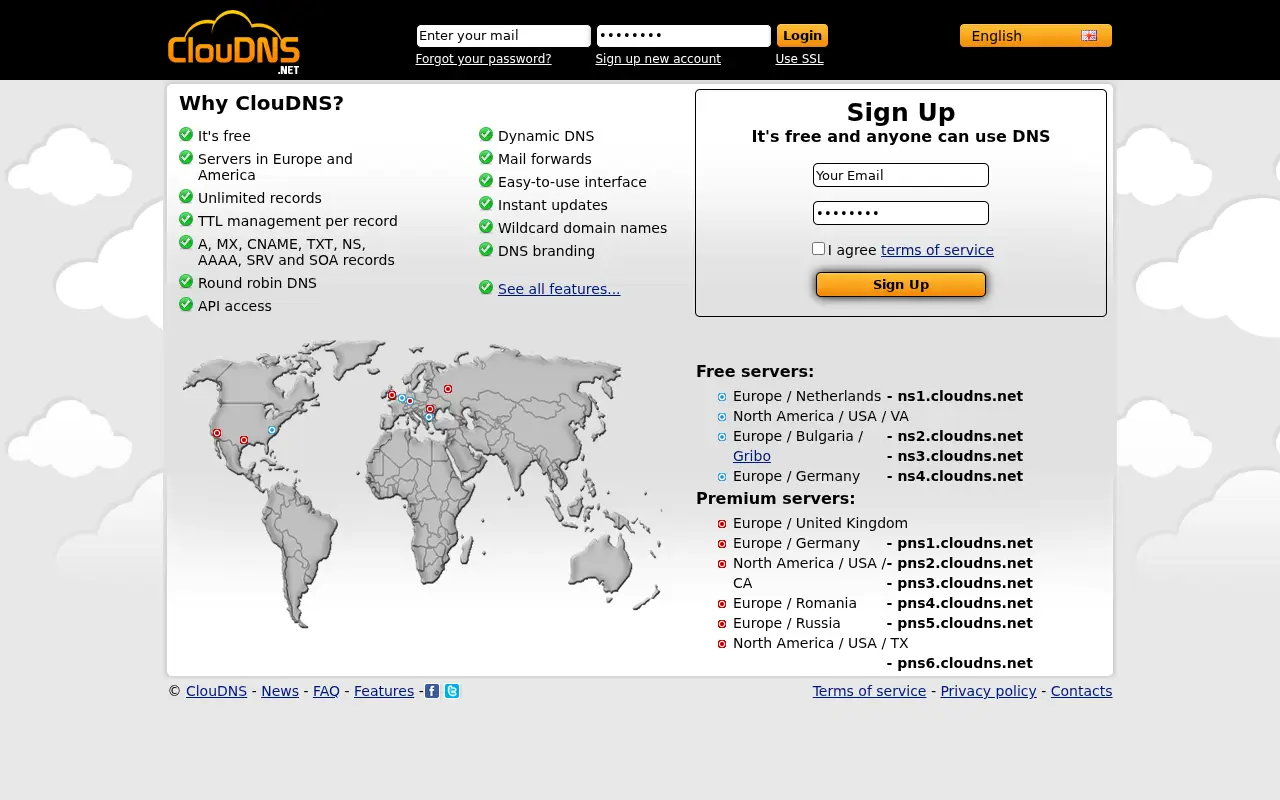This screenshot has height=800, width=1280.
Task: Open the FAQ footer link
Action: [326, 691]
